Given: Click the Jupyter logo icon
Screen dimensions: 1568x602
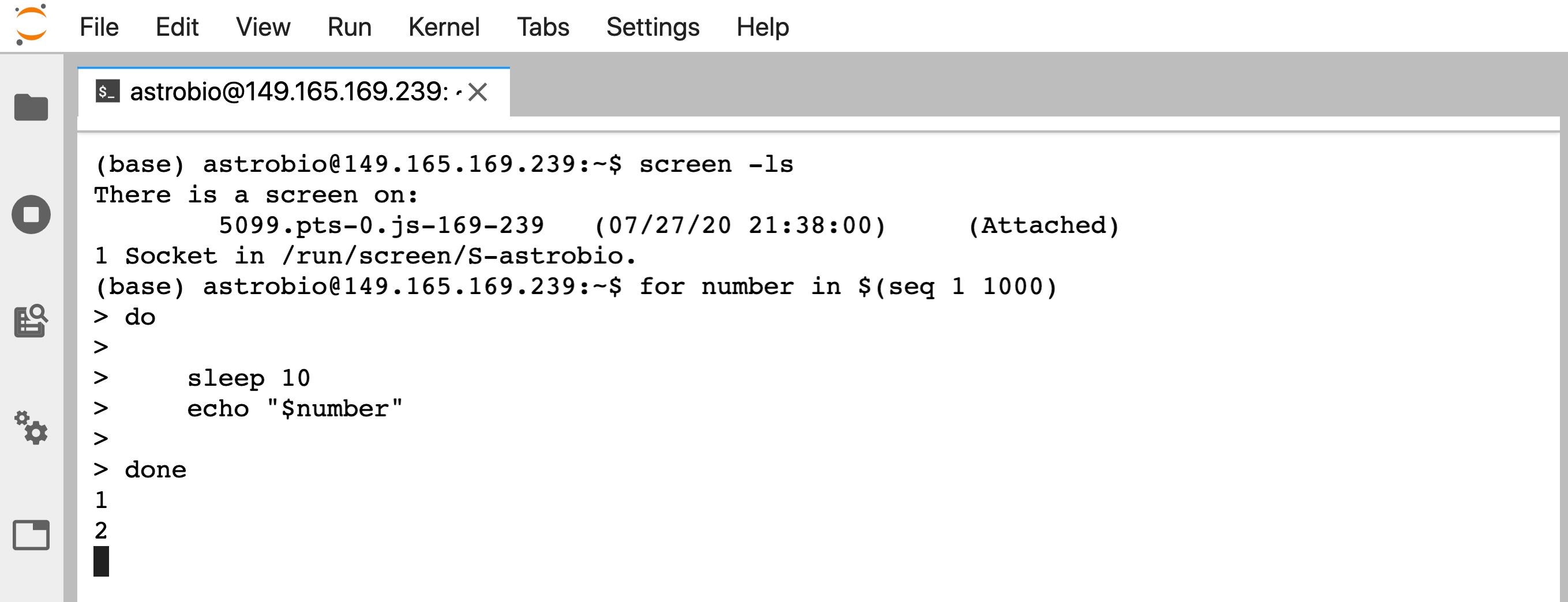Looking at the screenshot, I should tap(31, 25).
